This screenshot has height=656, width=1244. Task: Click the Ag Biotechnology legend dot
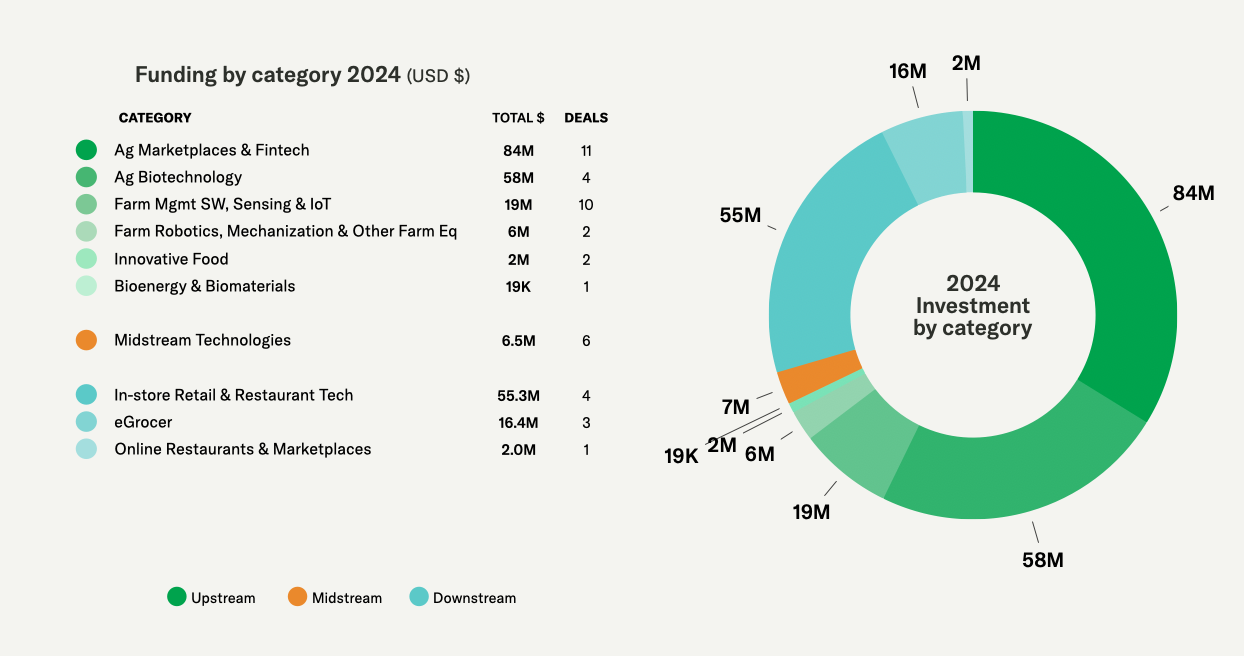coord(87,177)
